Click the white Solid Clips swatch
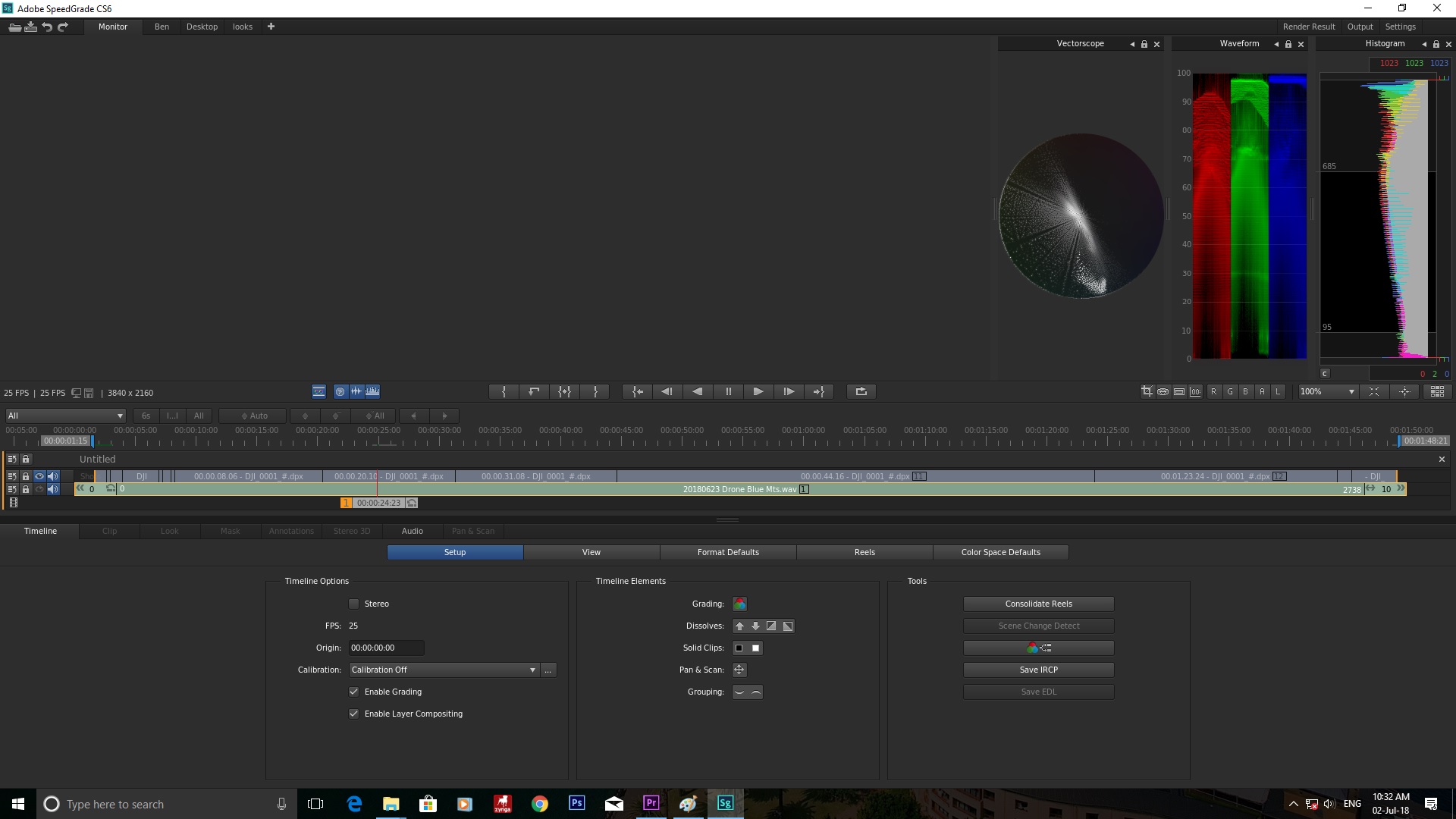This screenshot has height=819, width=1456. 755,648
